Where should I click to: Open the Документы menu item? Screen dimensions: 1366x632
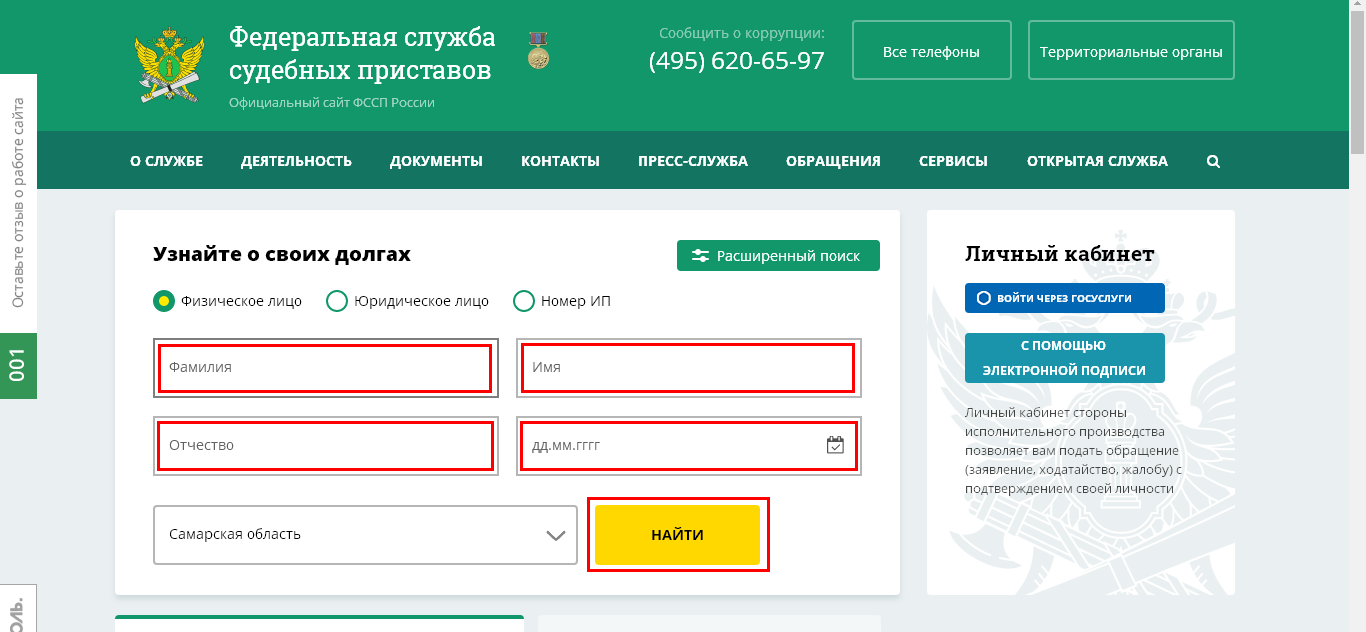tap(436, 161)
